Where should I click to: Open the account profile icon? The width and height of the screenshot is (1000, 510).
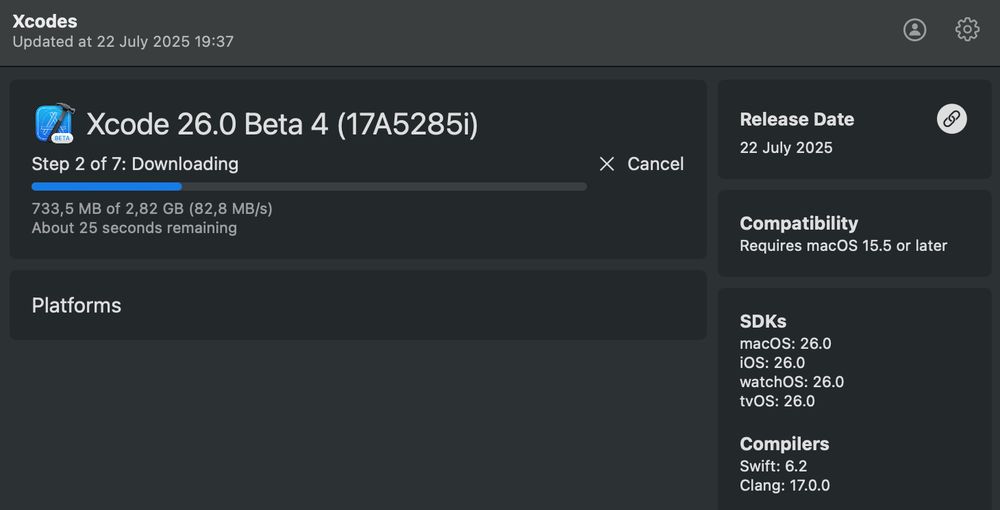(x=915, y=29)
